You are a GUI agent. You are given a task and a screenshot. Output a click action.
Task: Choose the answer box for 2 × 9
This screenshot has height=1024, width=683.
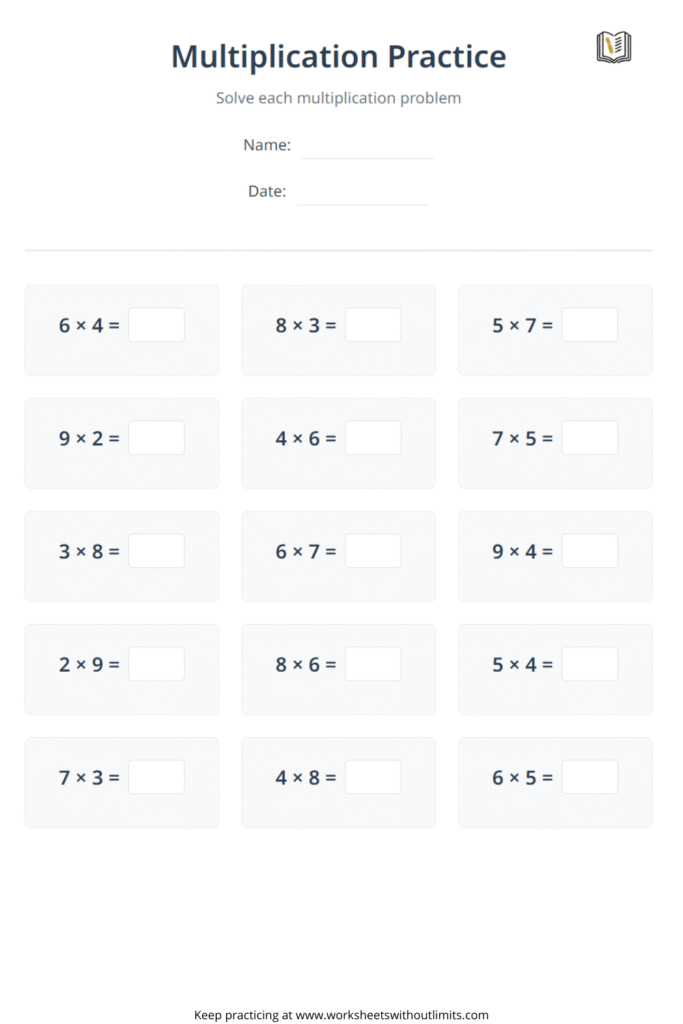(157, 664)
